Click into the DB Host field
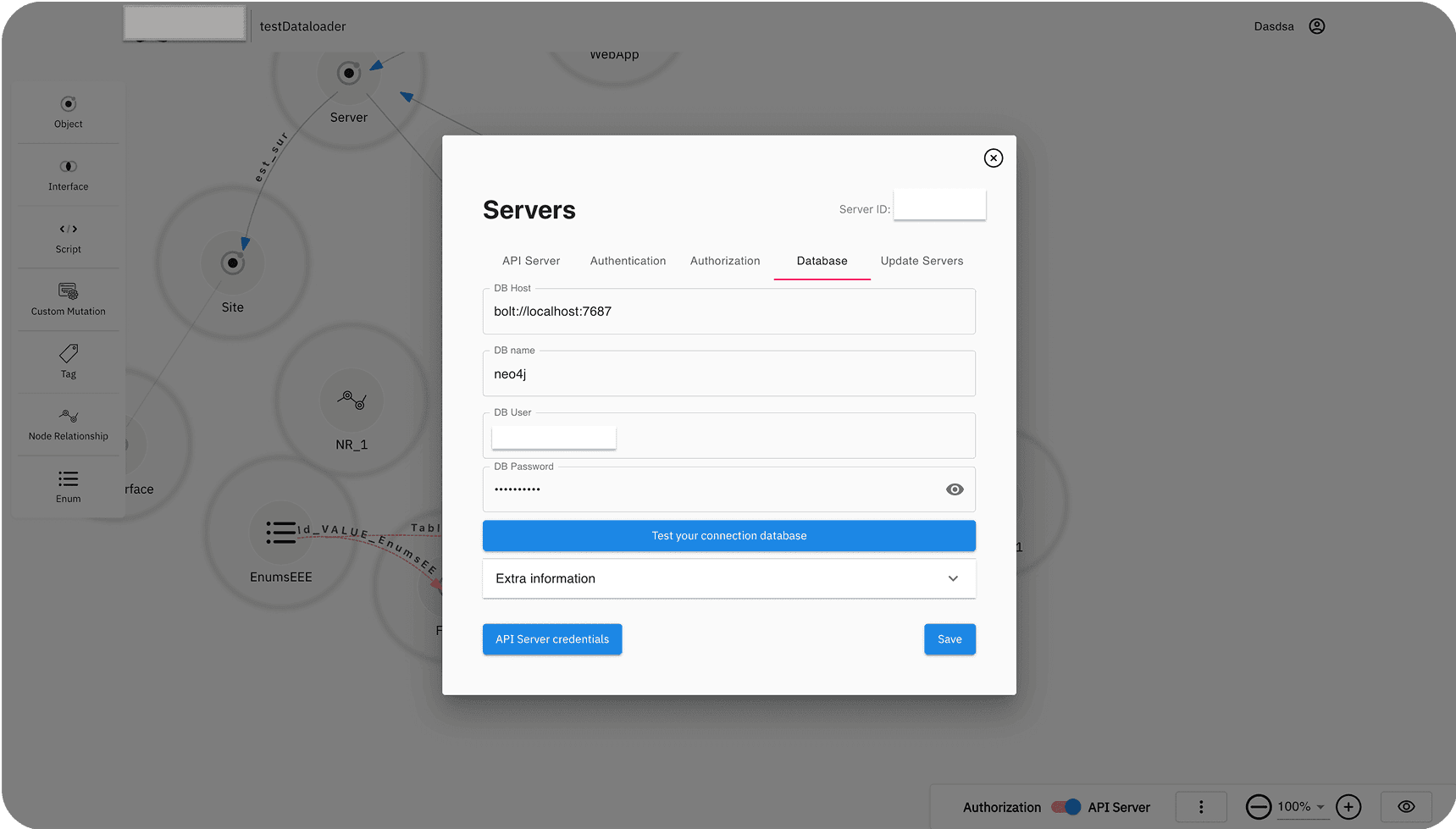The height and width of the screenshot is (829, 1456). (728, 312)
